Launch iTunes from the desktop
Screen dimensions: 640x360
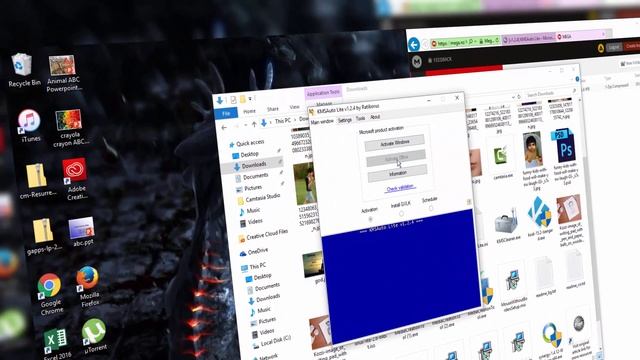point(29,126)
